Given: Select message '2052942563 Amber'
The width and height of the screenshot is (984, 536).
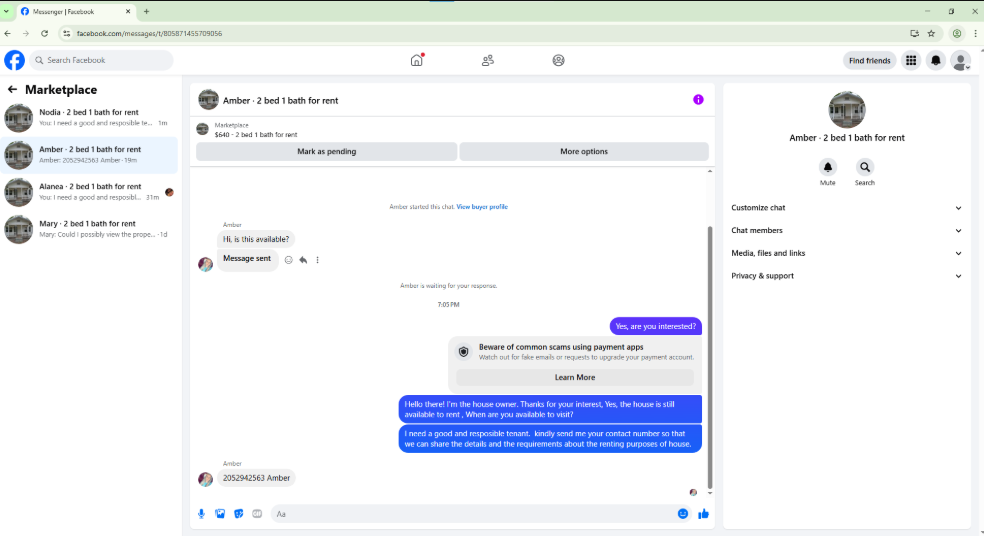Looking at the screenshot, I should tap(256, 478).
